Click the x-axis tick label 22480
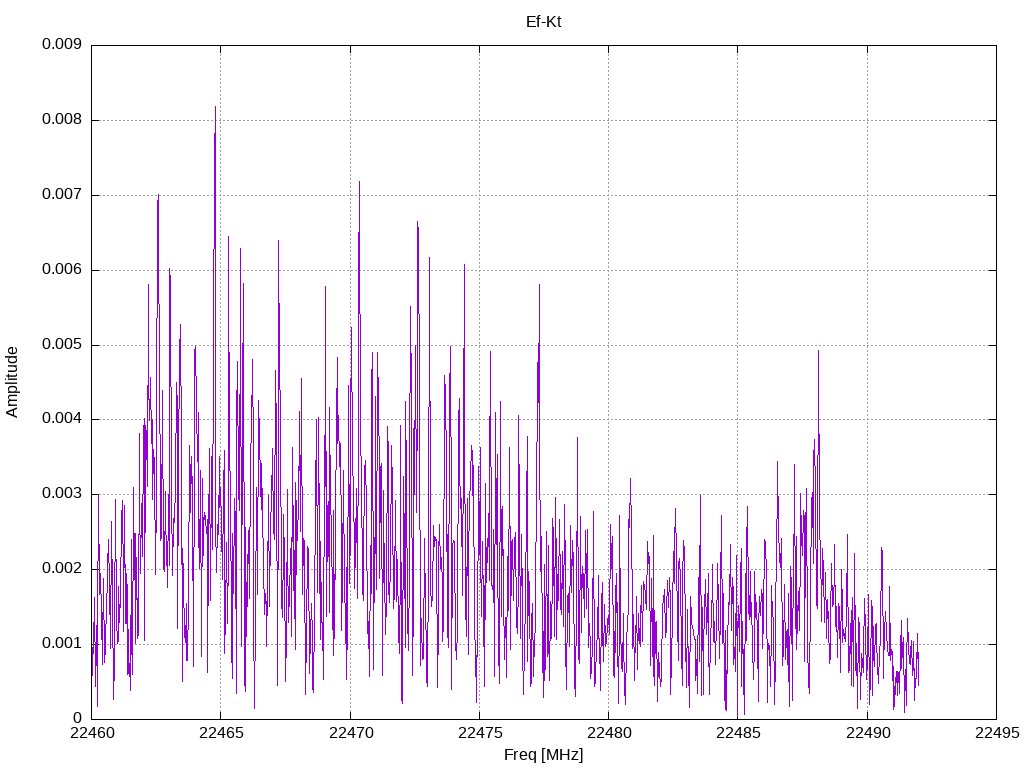This screenshot has width=1024, height=768. tap(609, 733)
